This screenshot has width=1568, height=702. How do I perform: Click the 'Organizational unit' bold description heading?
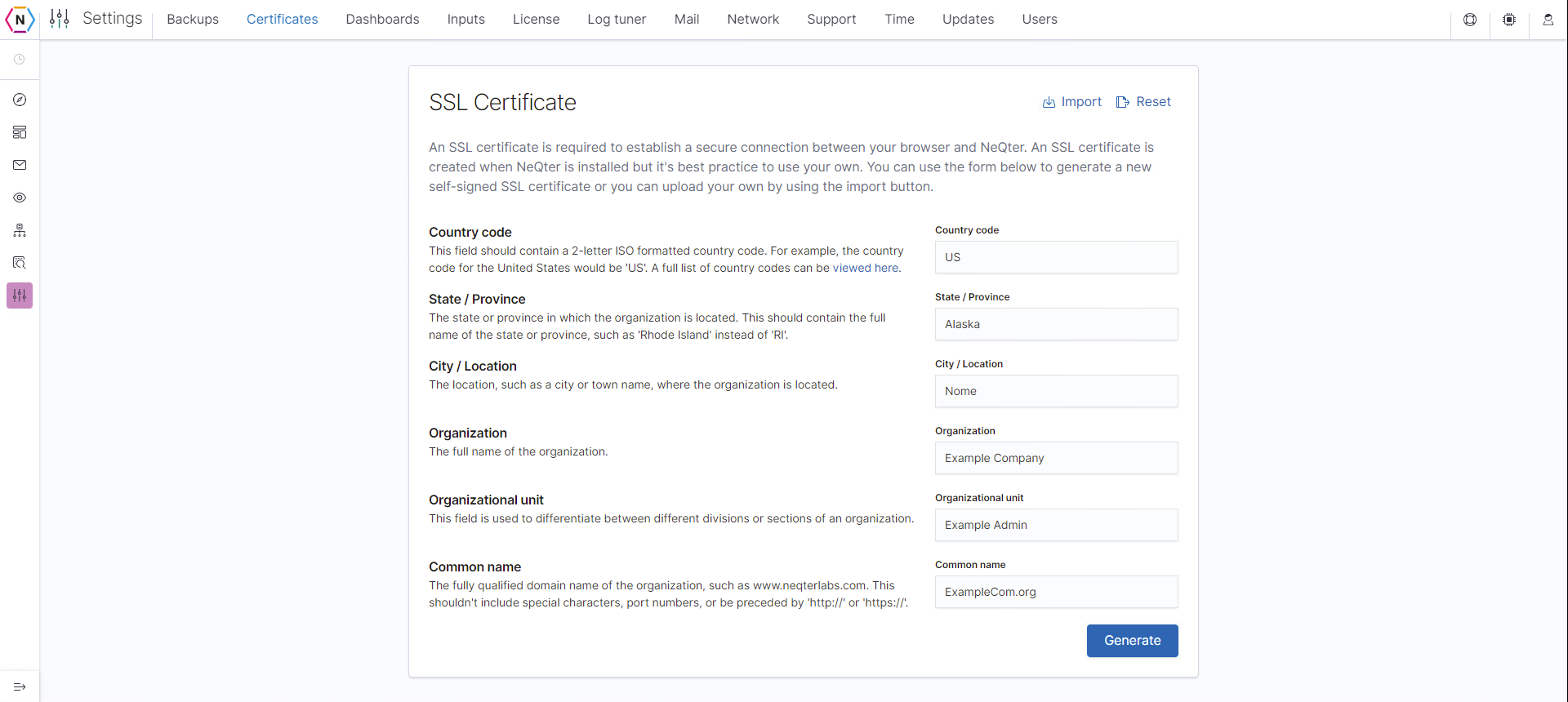point(486,500)
